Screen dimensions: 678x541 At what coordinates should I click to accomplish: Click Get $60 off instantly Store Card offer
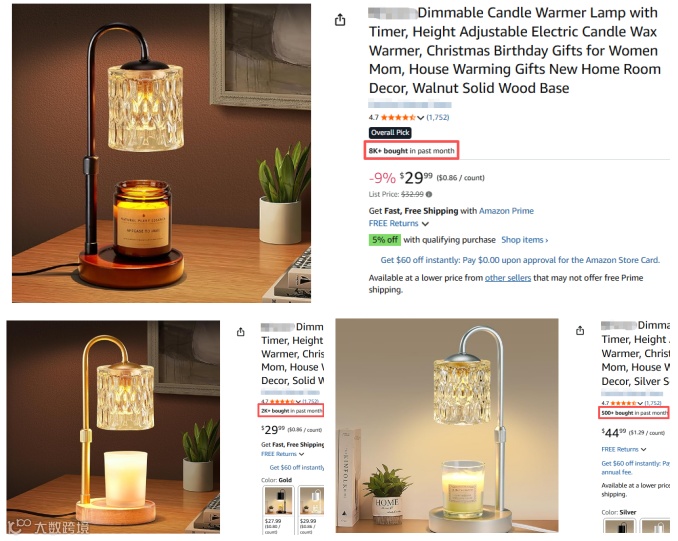tap(520, 260)
